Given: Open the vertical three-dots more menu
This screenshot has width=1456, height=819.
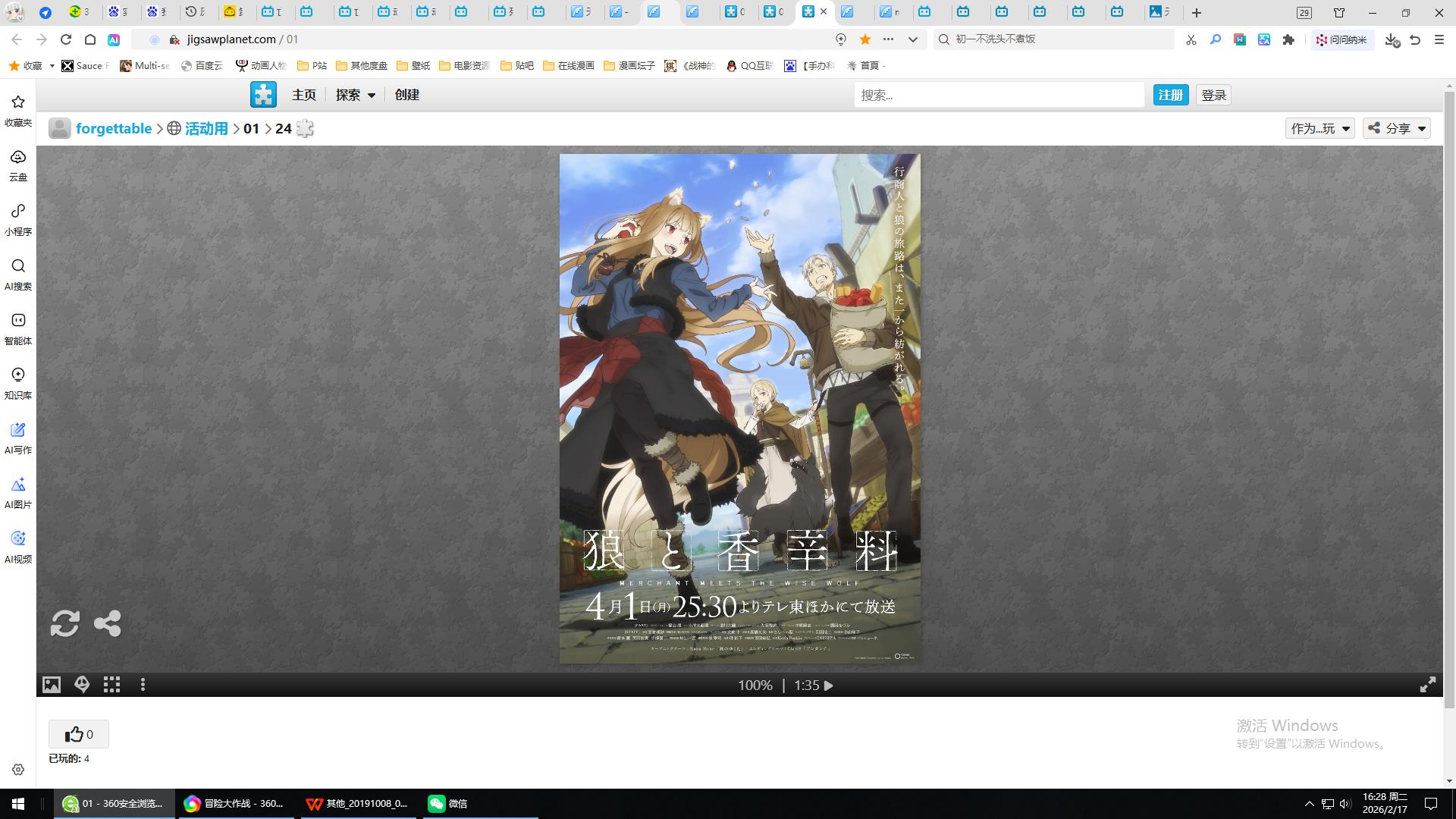Looking at the screenshot, I should pyautogui.click(x=143, y=685).
